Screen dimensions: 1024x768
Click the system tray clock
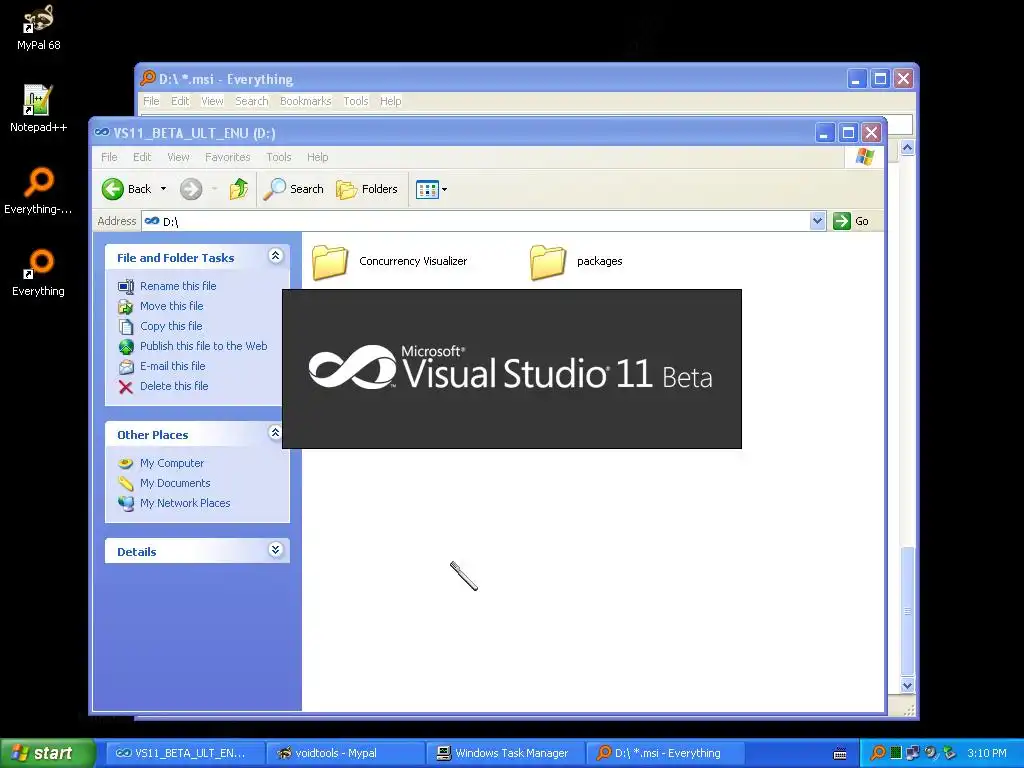pos(986,753)
